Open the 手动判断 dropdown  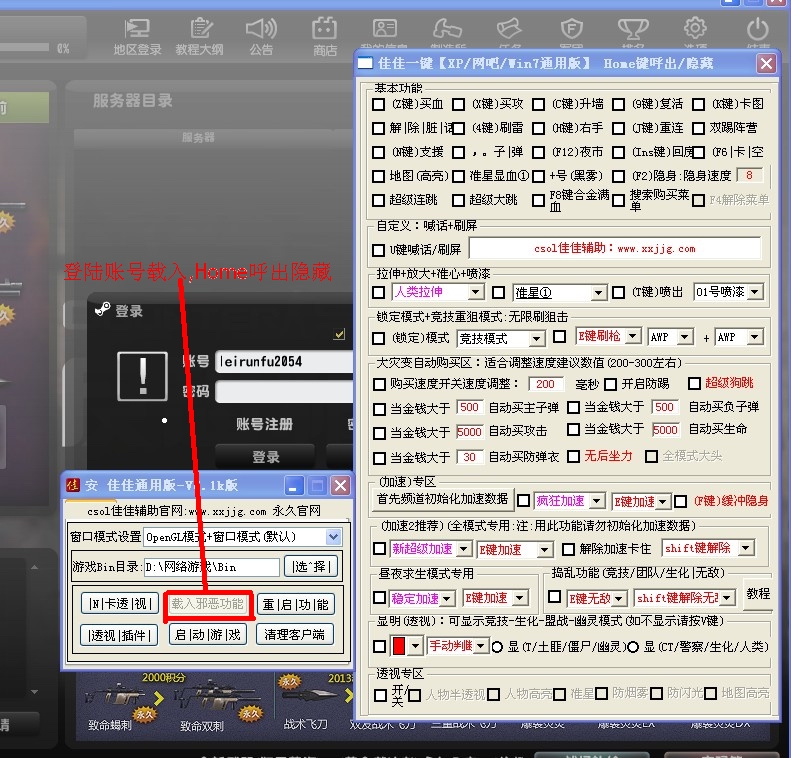click(458, 646)
